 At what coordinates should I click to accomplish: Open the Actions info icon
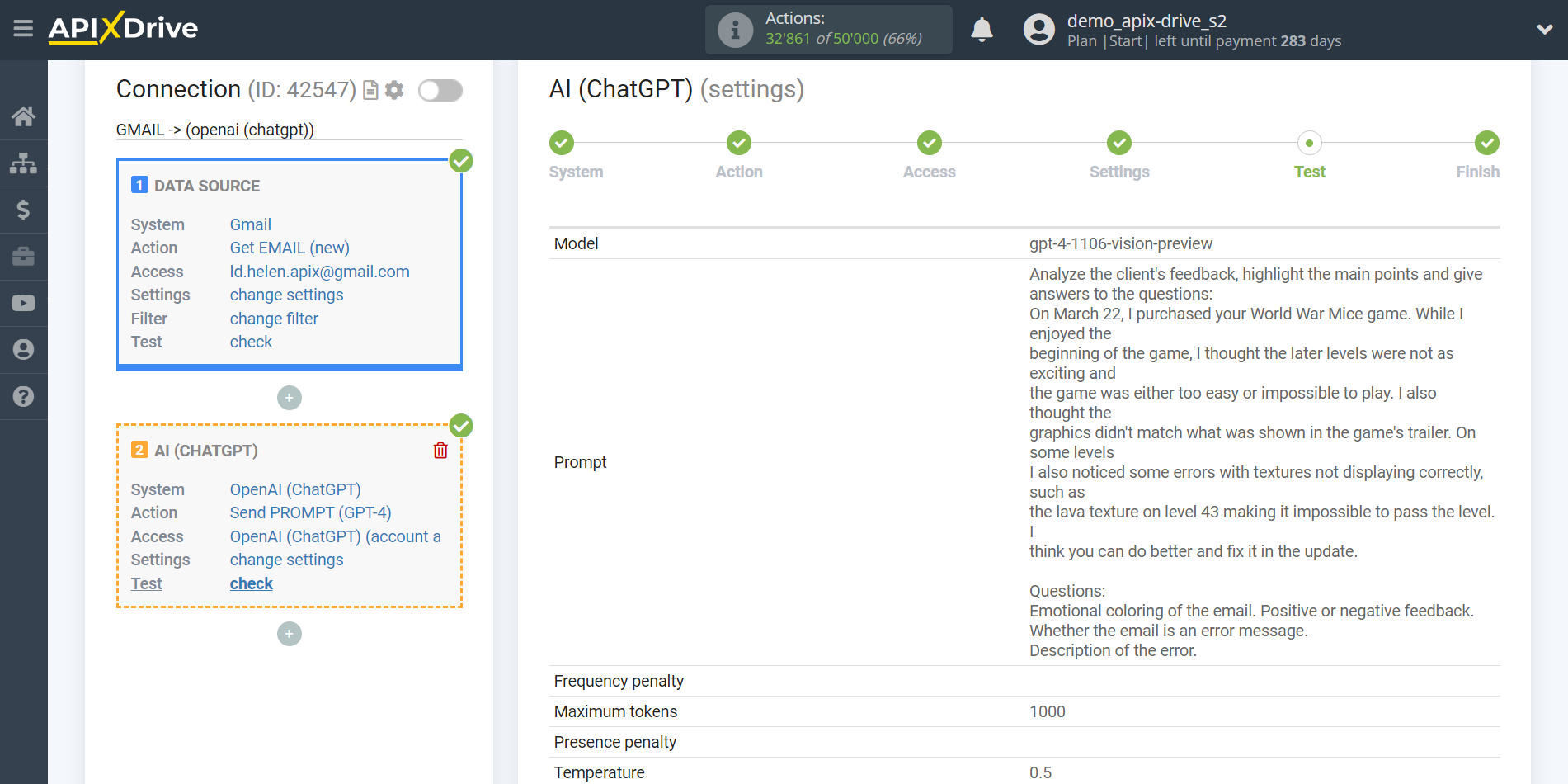tap(735, 30)
